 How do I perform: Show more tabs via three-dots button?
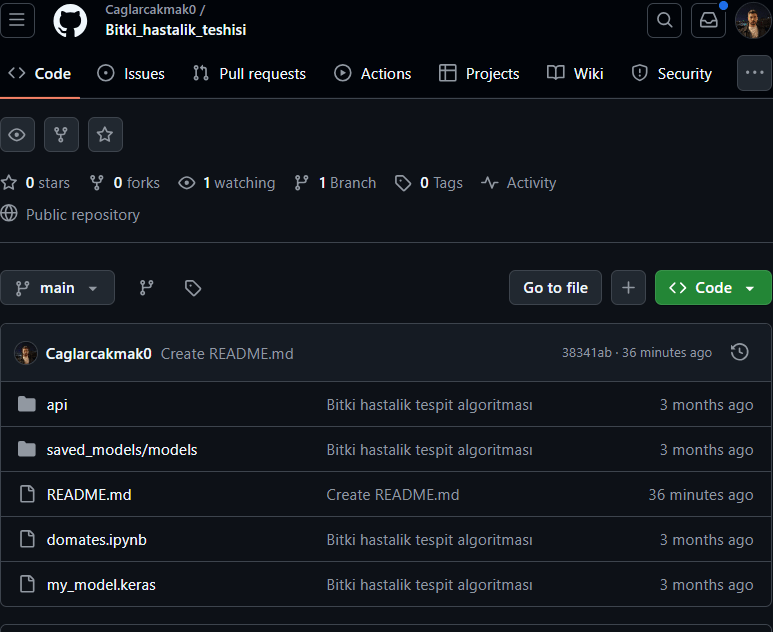pyautogui.click(x=754, y=73)
